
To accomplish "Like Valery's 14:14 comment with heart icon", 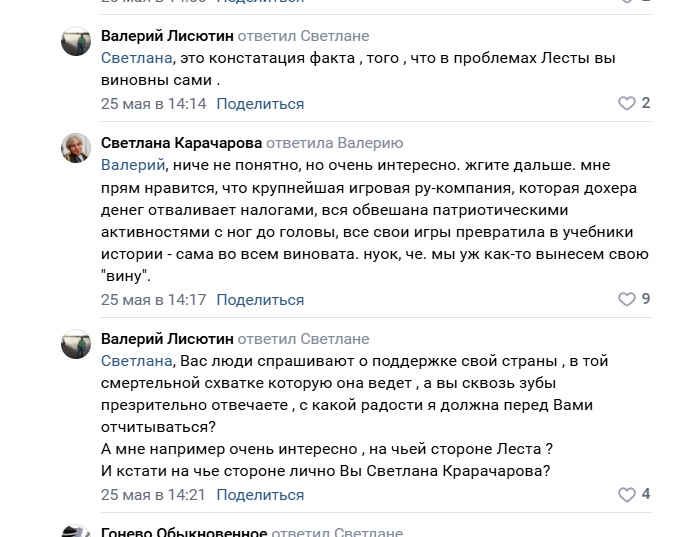I will click(627, 103).
